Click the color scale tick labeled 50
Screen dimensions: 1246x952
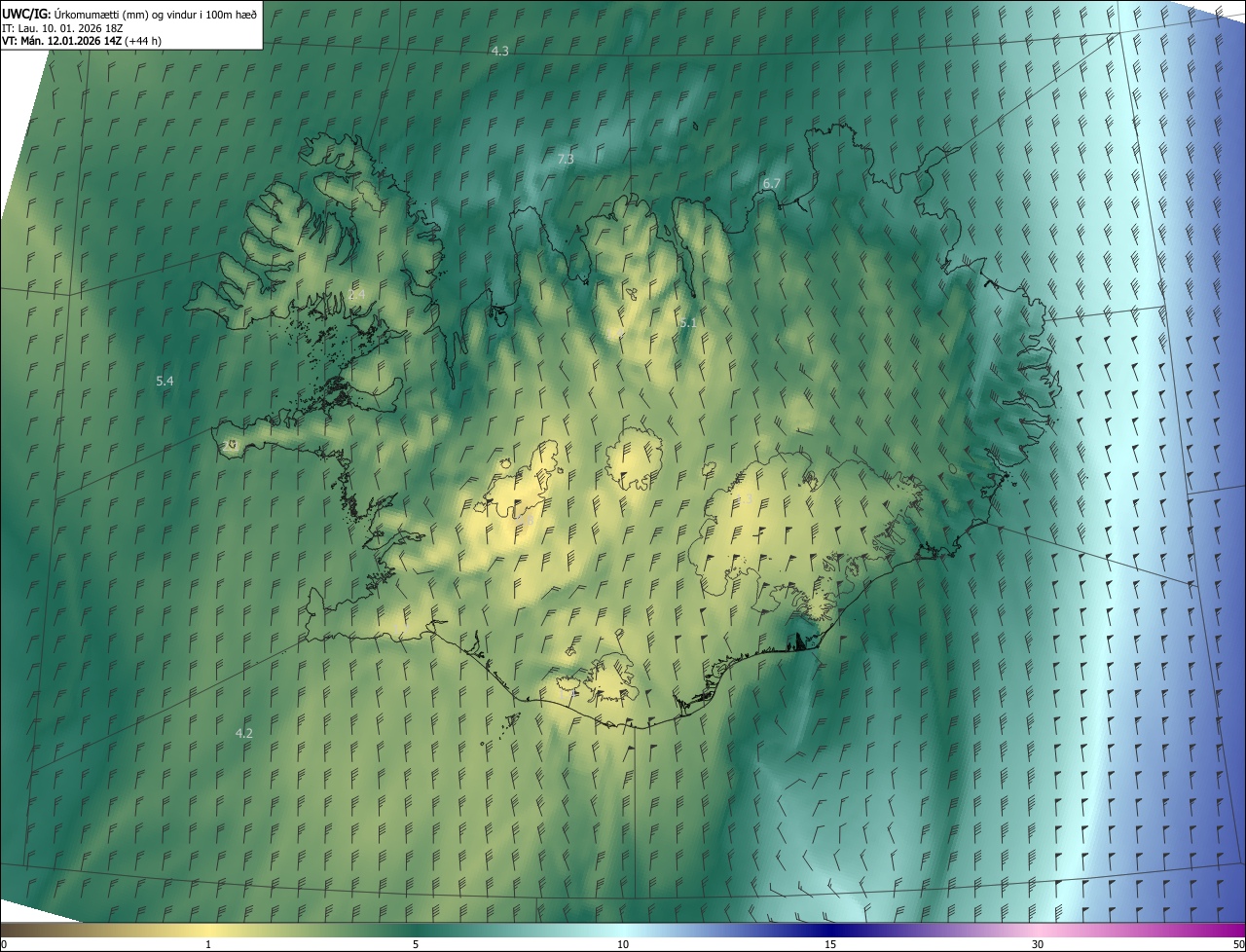pos(1238,944)
